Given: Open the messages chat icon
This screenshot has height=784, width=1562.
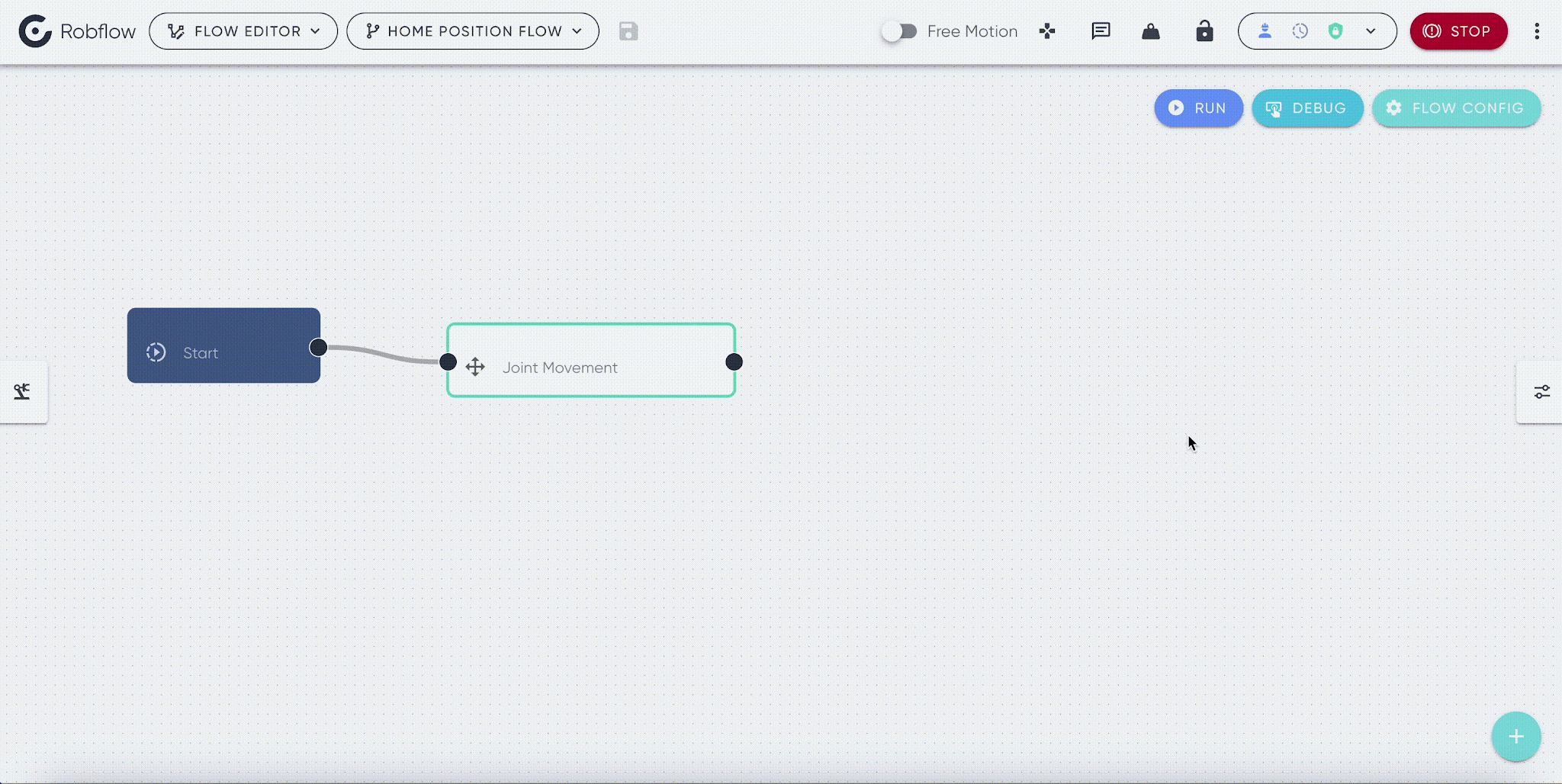Looking at the screenshot, I should click(1101, 31).
